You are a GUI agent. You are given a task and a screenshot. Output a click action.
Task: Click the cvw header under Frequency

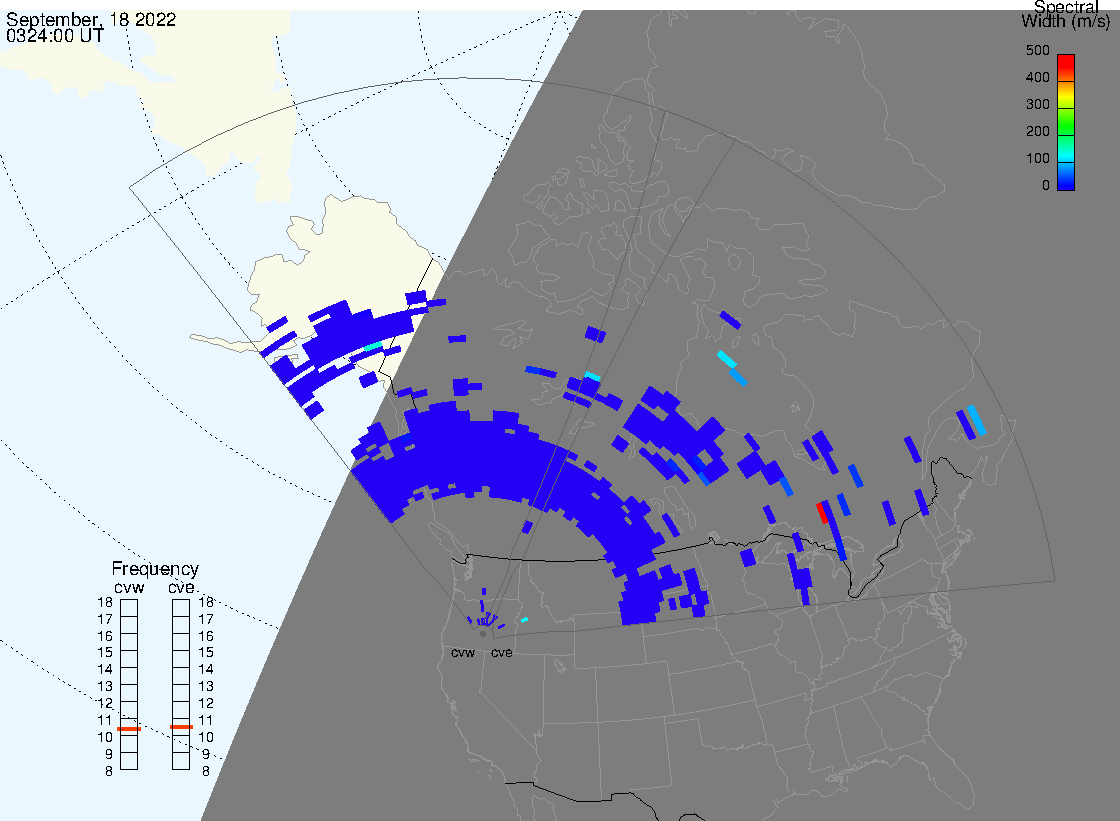[x=129, y=587]
